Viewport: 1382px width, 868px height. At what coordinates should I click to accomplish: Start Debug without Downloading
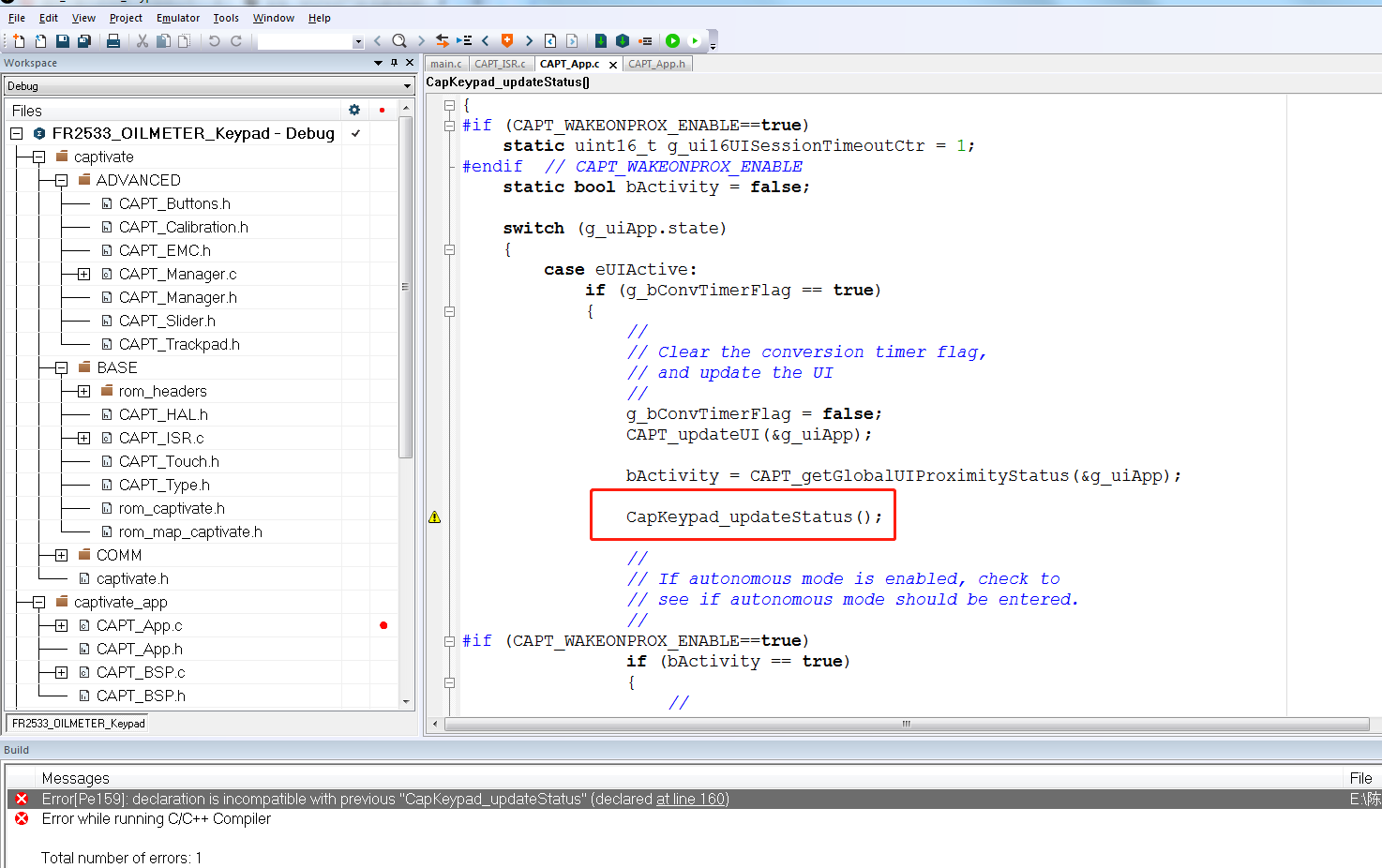tap(695, 40)
